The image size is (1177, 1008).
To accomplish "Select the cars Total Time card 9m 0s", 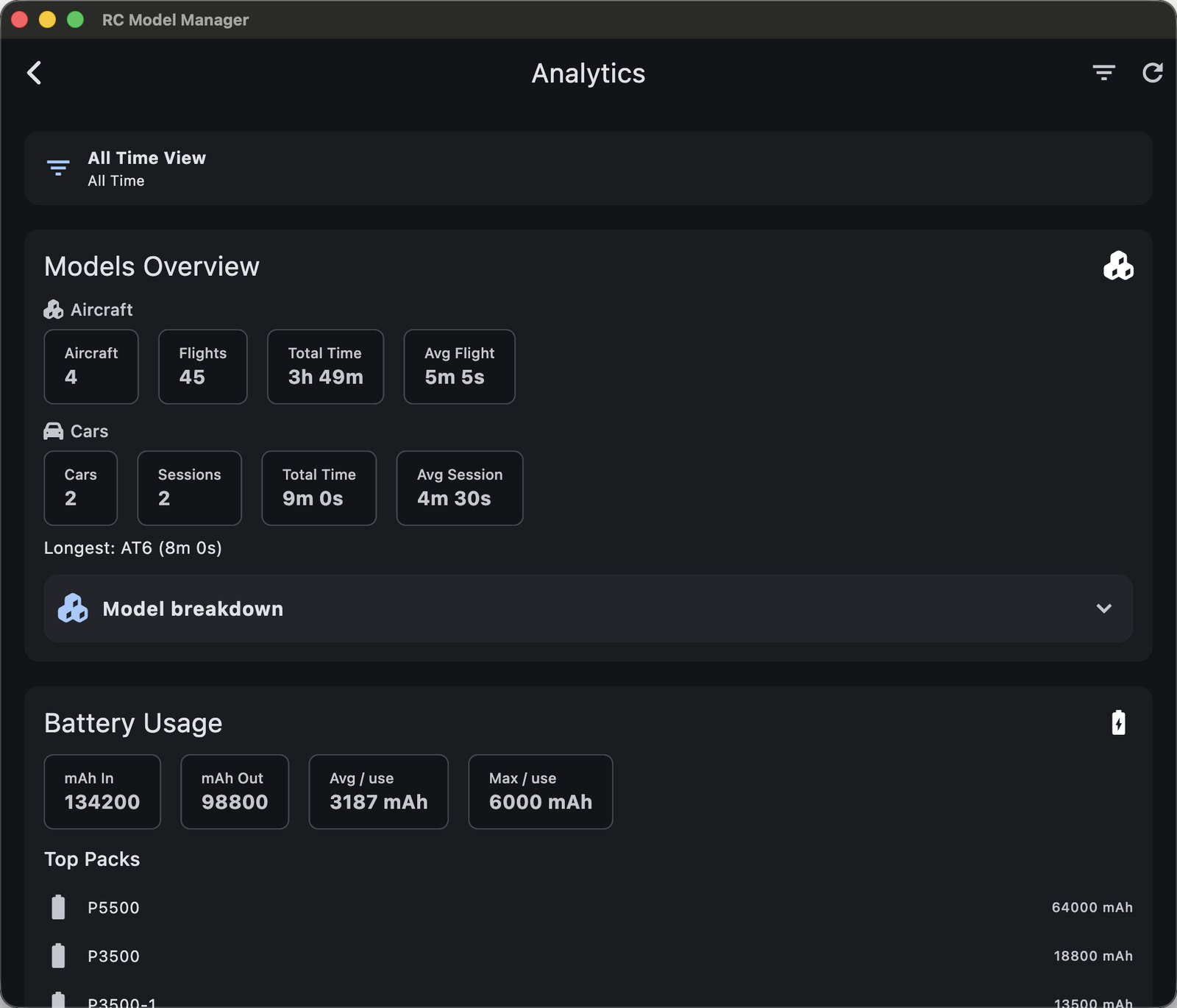I will [x=319, y=488].
